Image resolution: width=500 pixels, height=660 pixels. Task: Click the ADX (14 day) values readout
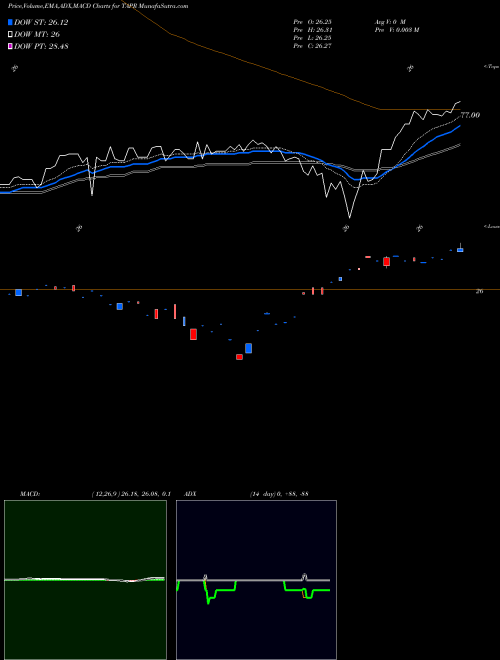point(279,494)
